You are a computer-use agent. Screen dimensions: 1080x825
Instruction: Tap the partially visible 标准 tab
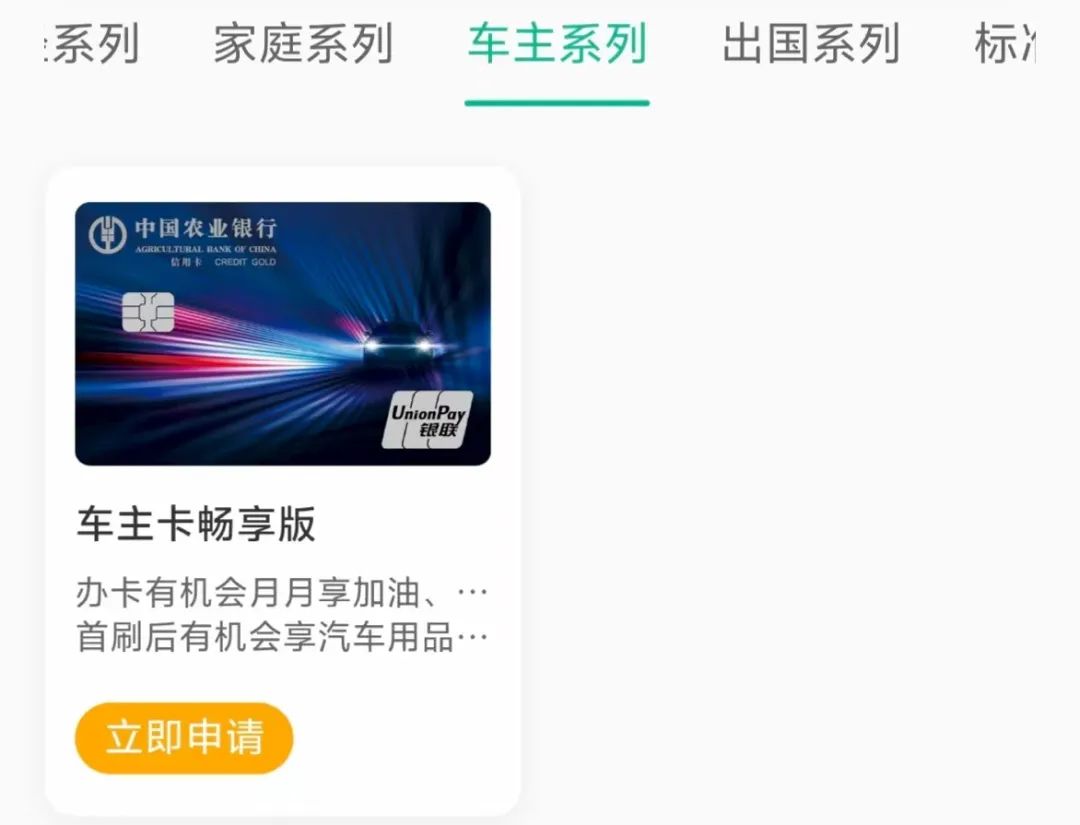(x=1004, y=43)
